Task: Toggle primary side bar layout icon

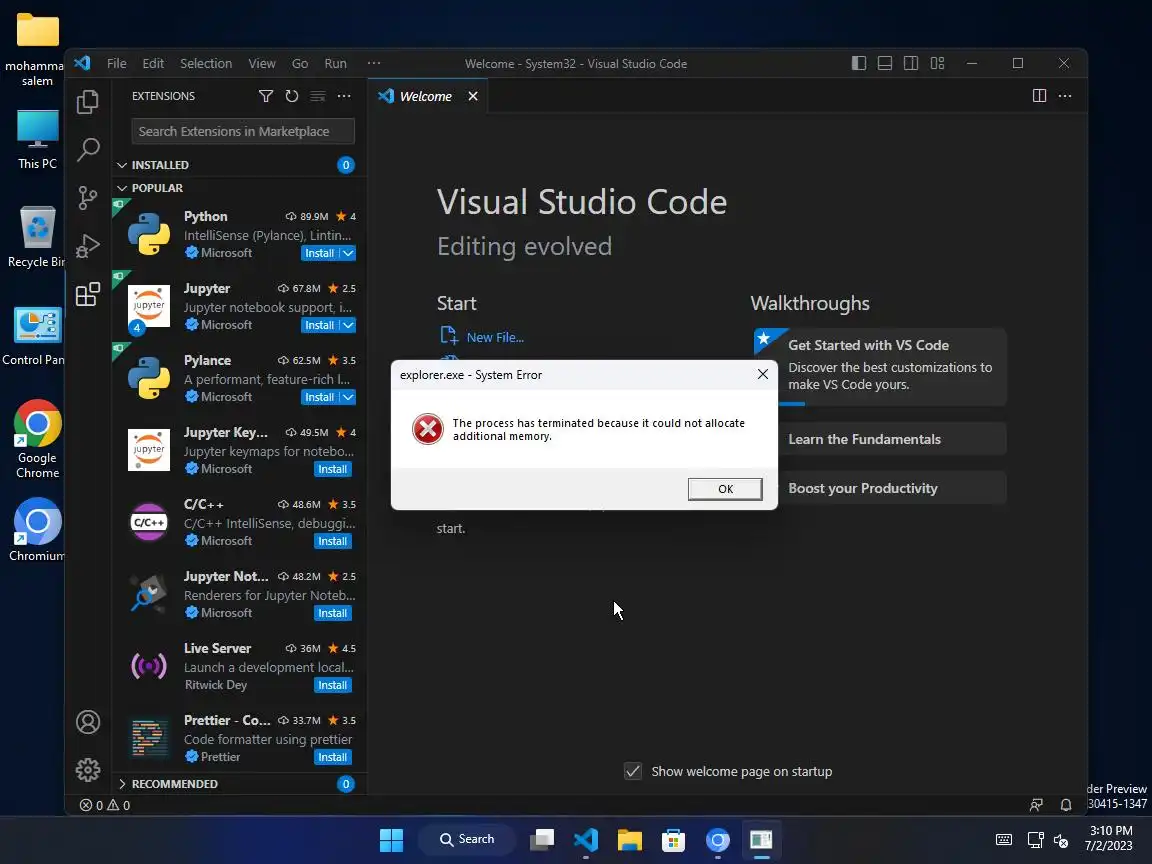Action: point(858,63)
